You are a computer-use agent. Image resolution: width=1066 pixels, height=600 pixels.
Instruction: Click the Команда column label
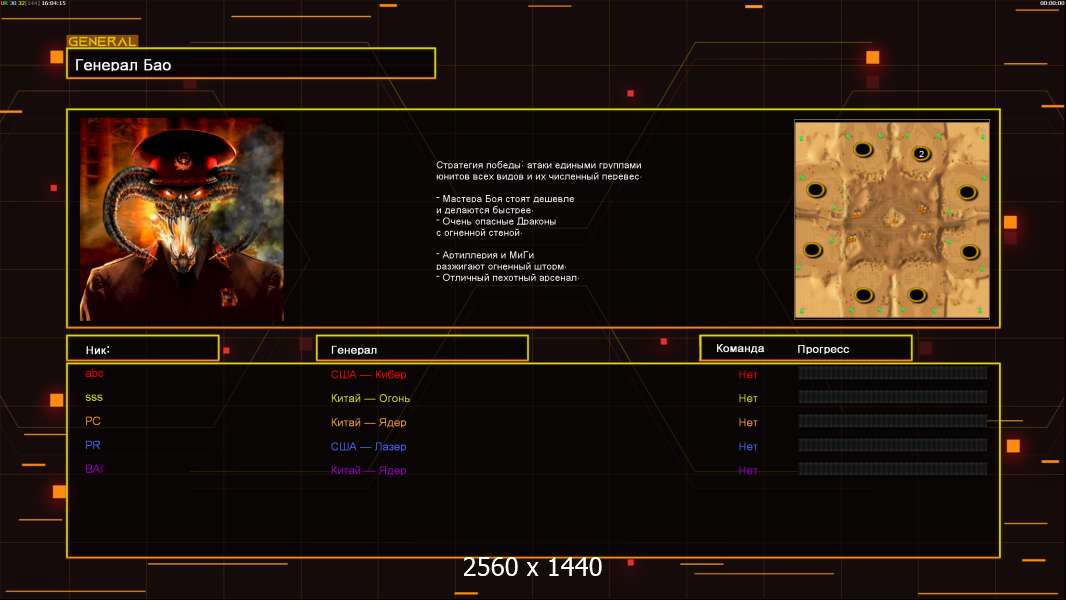(740, 348)
